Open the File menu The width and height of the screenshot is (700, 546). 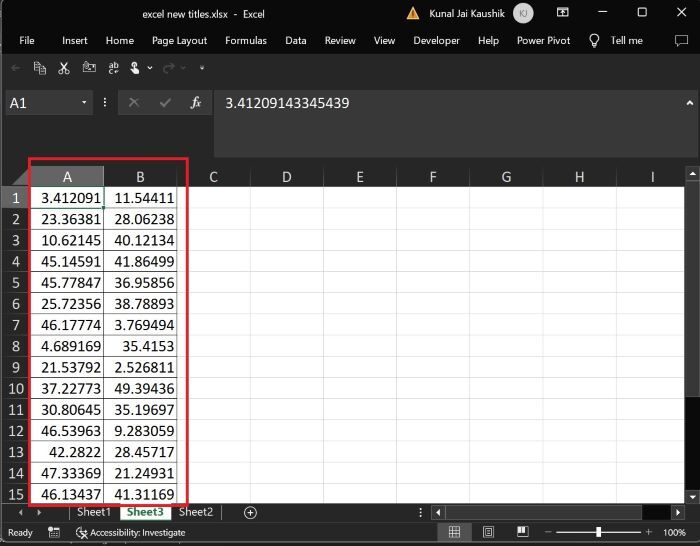point(27,40)
